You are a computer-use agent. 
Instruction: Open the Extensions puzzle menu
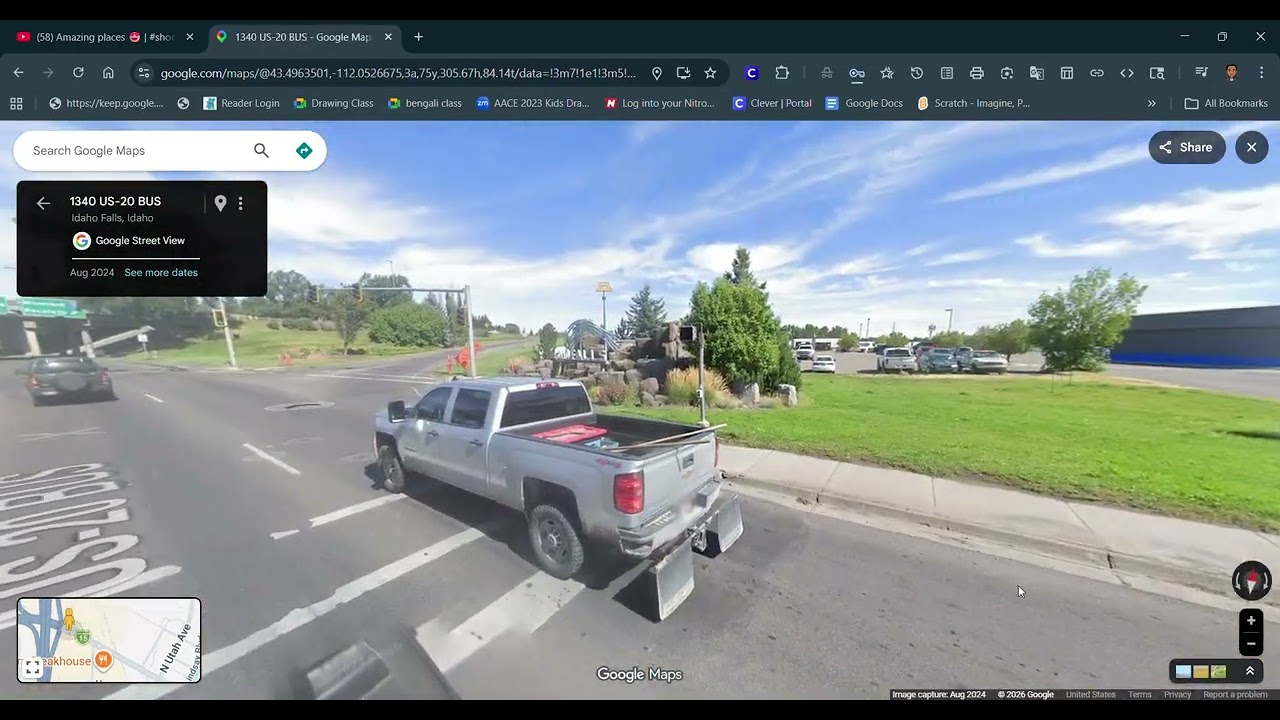782,73
